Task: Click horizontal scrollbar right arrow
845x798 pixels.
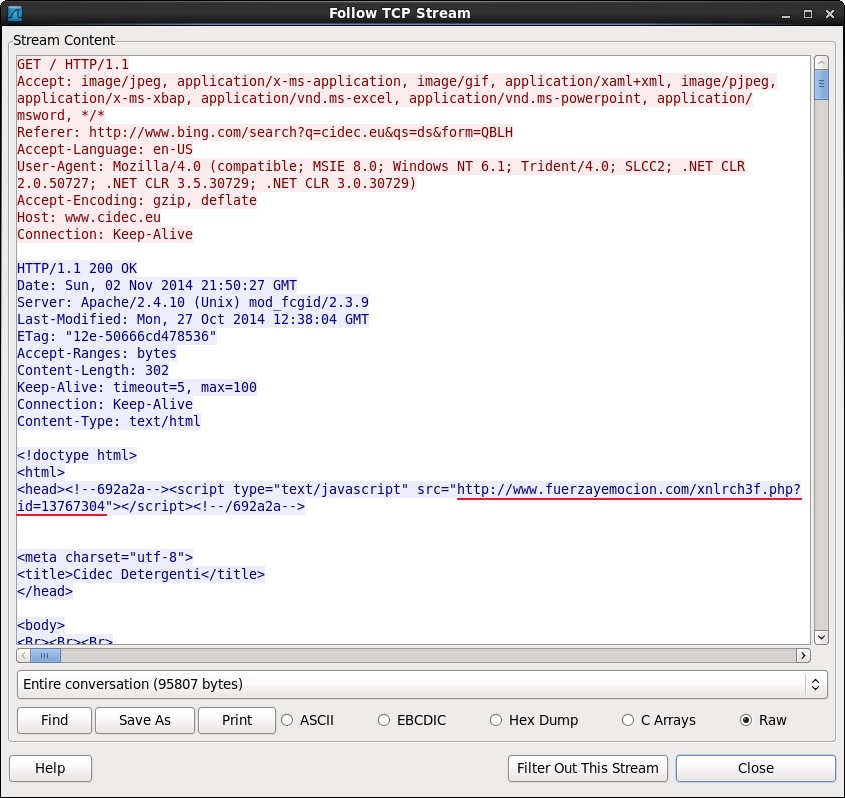Action: tap(804, 655)
